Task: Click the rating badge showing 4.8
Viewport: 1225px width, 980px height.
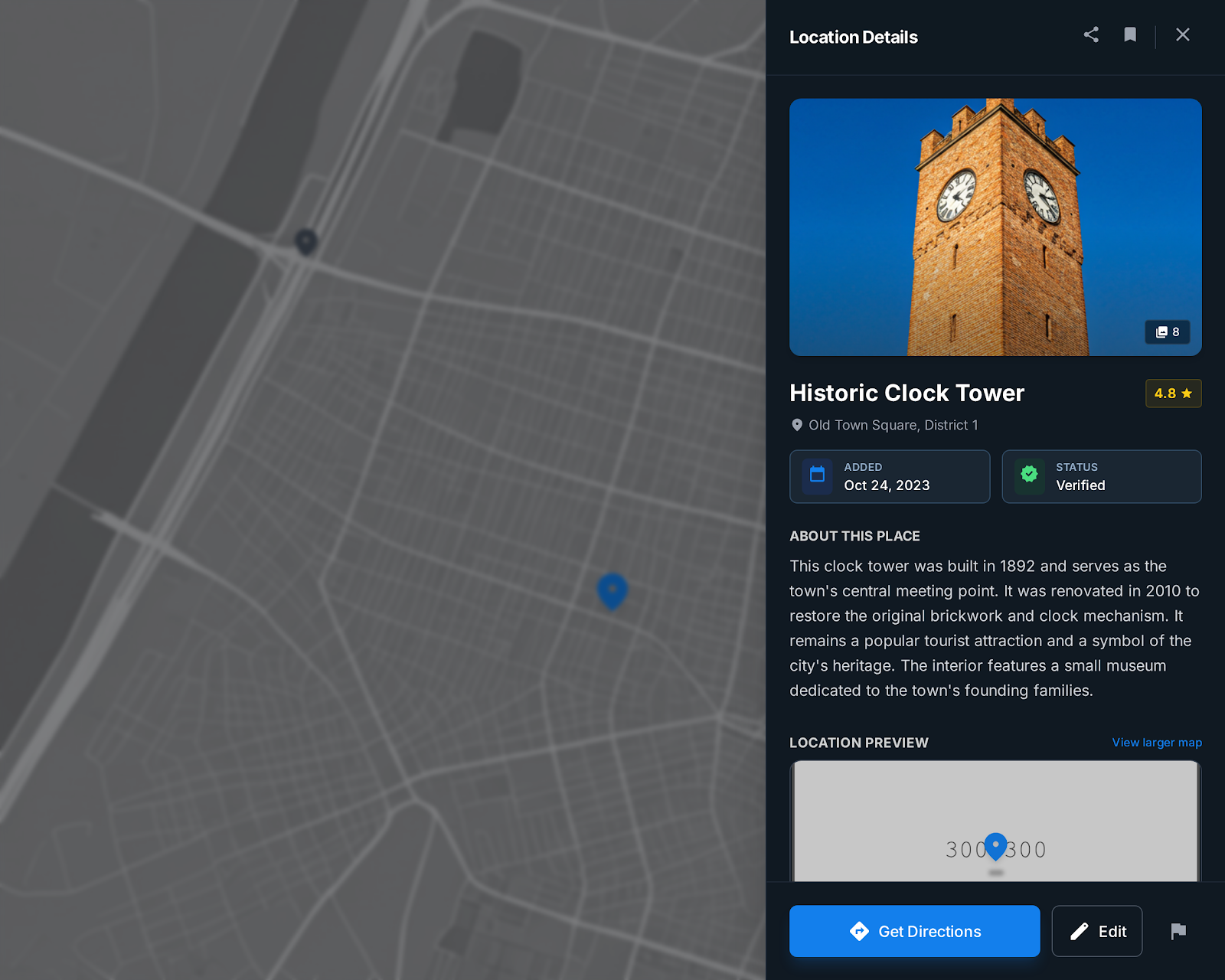Action: (1172, 393)
